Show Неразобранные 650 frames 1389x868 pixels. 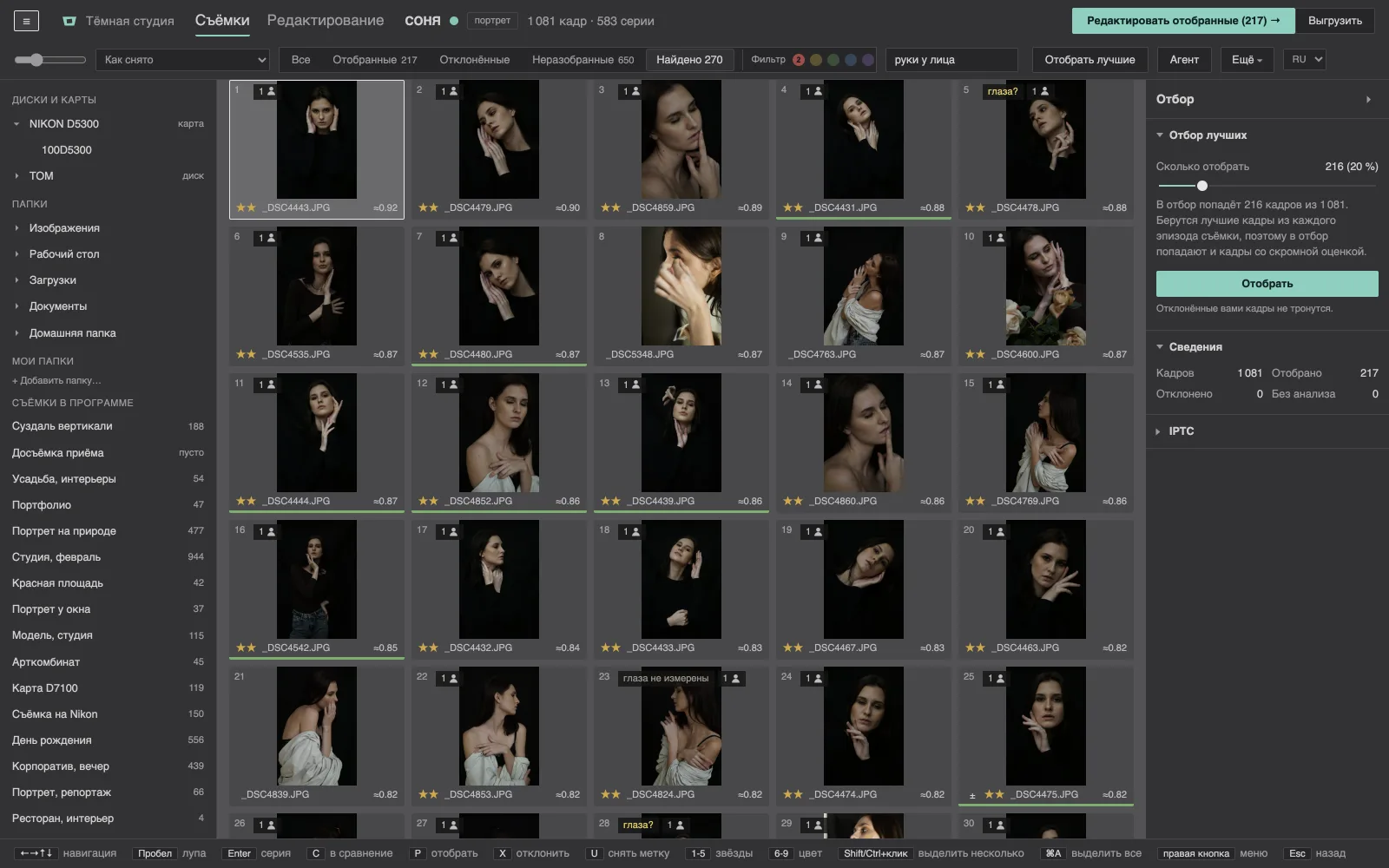[x=583, y=60]
